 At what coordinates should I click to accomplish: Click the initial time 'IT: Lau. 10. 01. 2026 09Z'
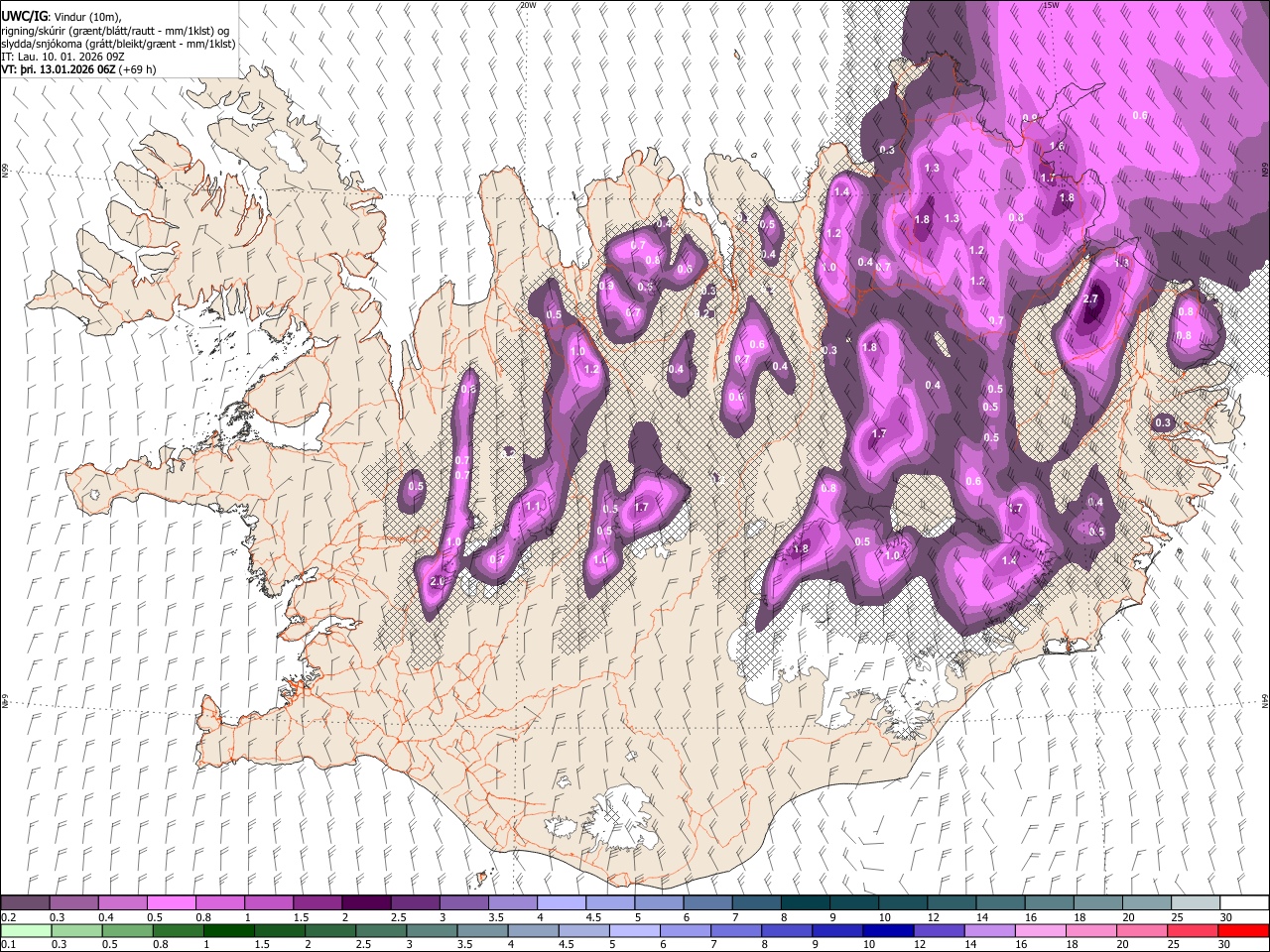pos(63,57)
